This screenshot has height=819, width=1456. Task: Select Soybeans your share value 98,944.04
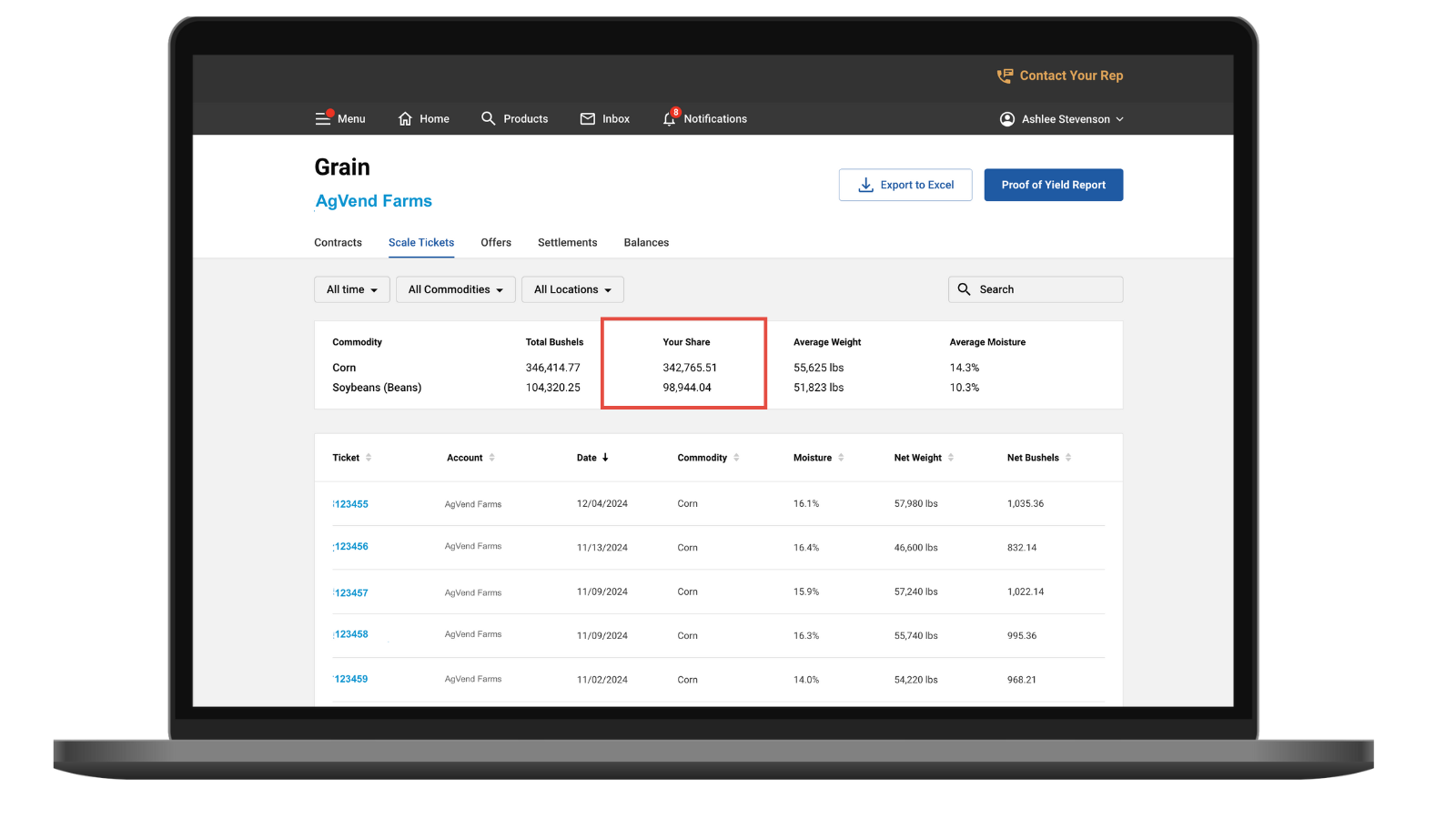pyautogui.click(x=687, y=388)
